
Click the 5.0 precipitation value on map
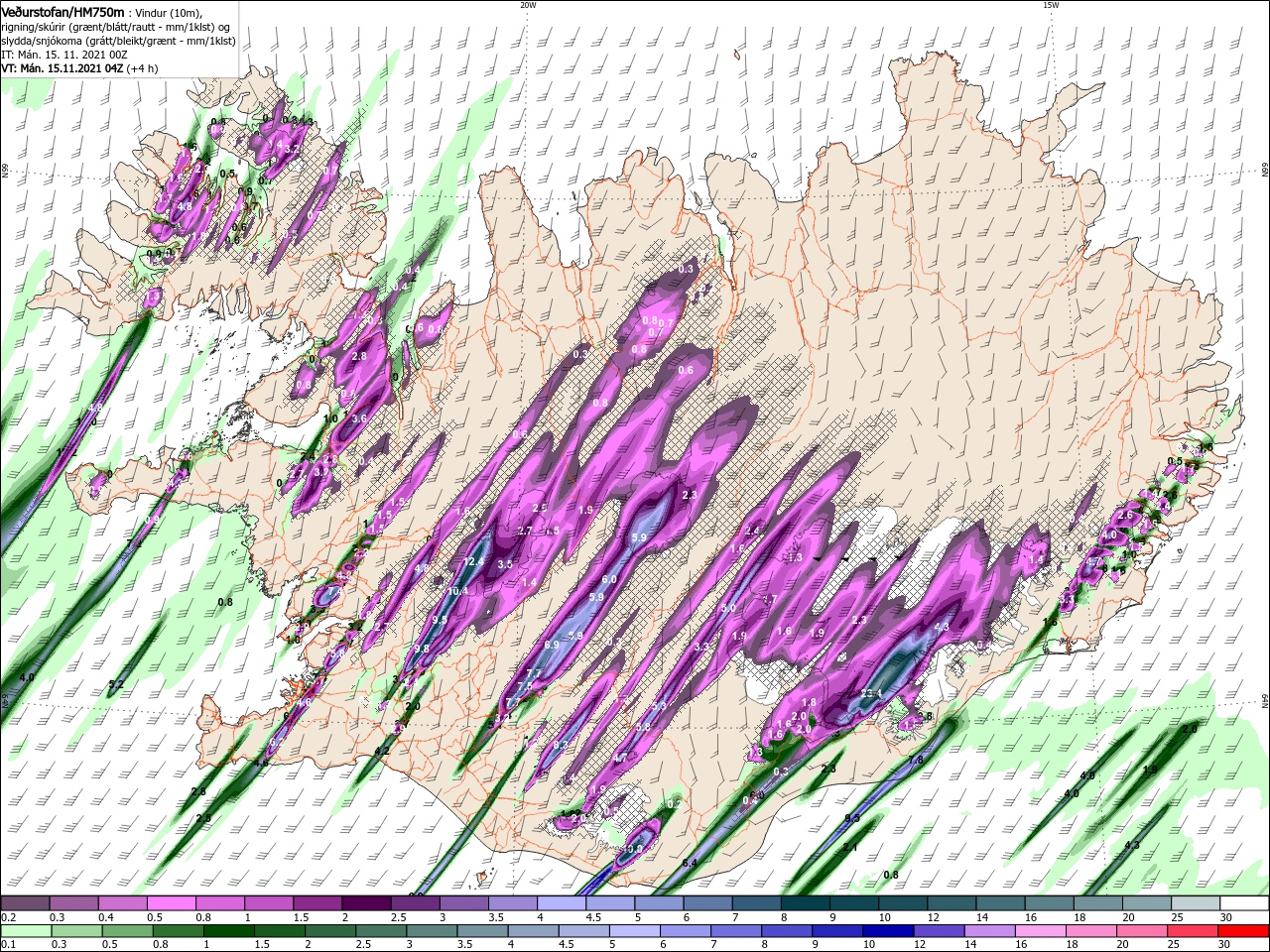click(728, 608)
